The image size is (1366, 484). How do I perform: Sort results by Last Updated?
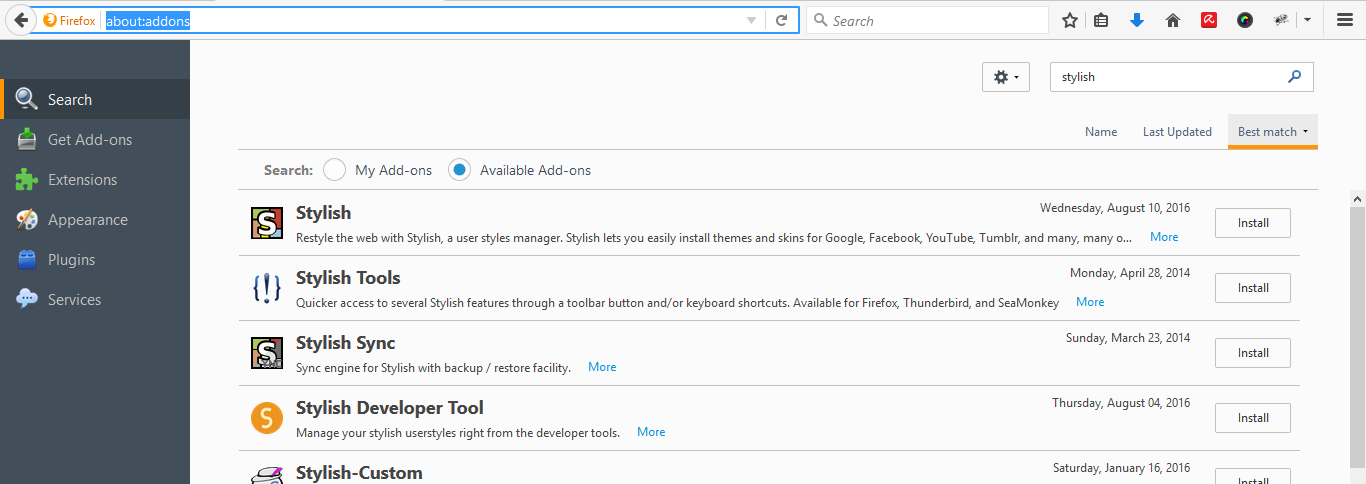coord(1177,132)
